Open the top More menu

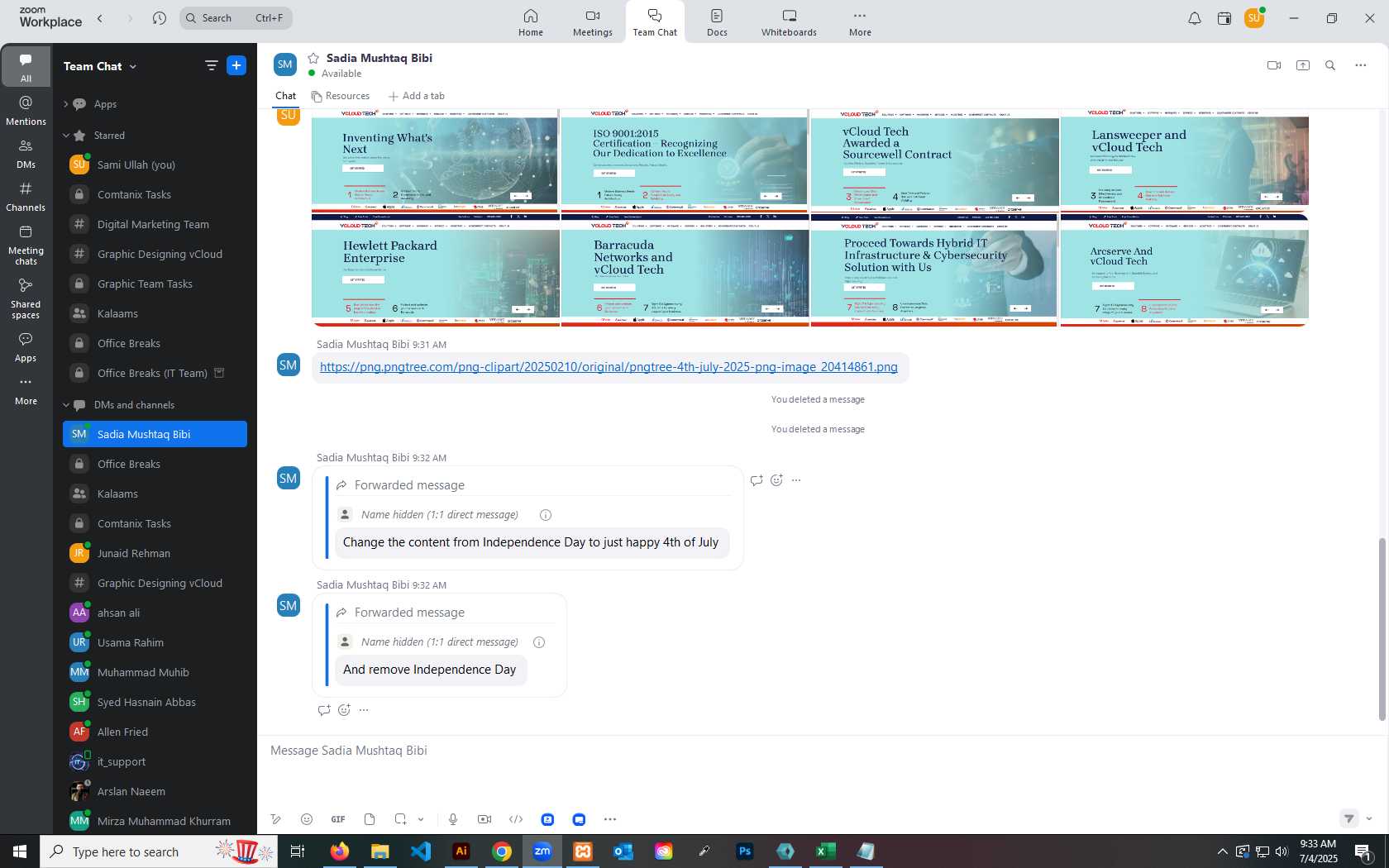click(x=860, y=22)
